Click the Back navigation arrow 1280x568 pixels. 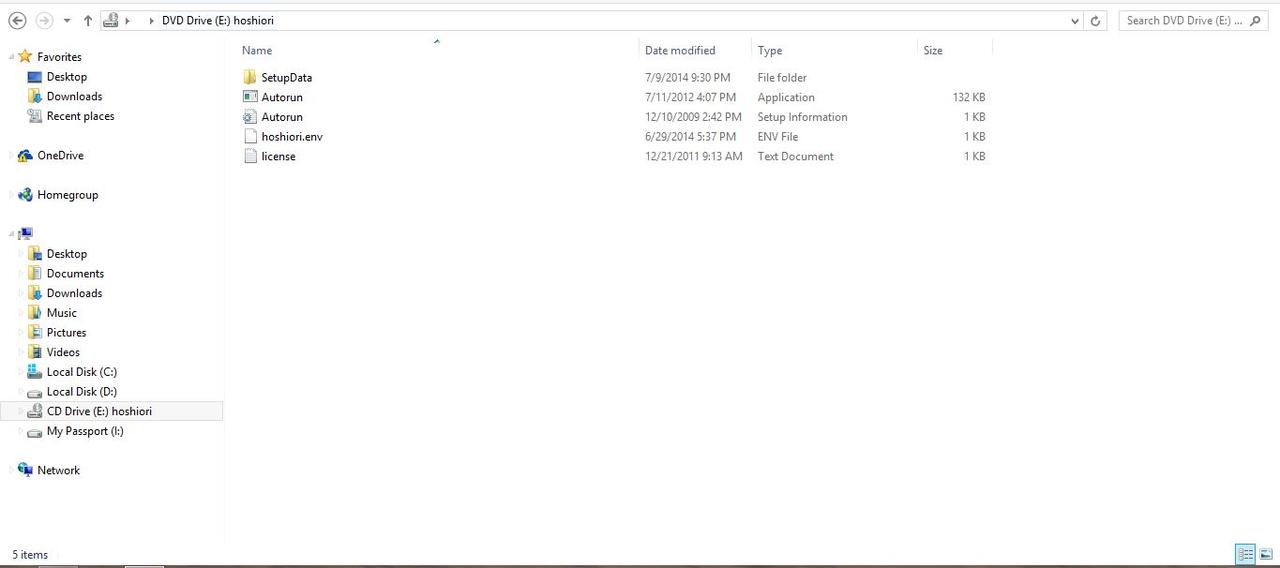coord(17,20)
